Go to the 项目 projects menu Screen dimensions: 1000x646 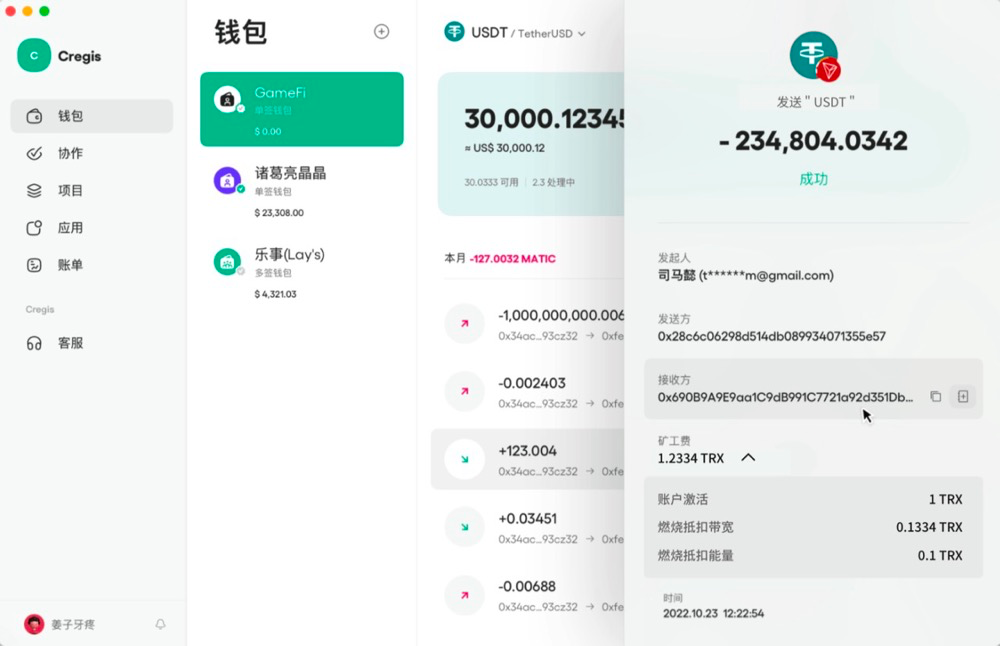pyautogui.click(x=91, y=190)
